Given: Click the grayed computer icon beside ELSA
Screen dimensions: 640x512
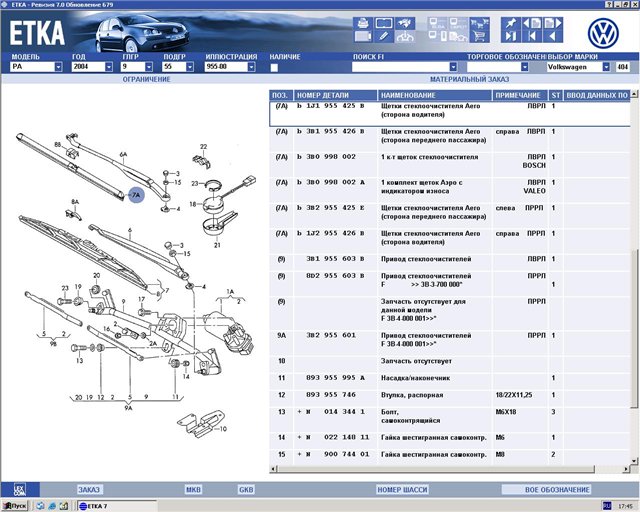Looking at the screenshot, I should [458, 23].
